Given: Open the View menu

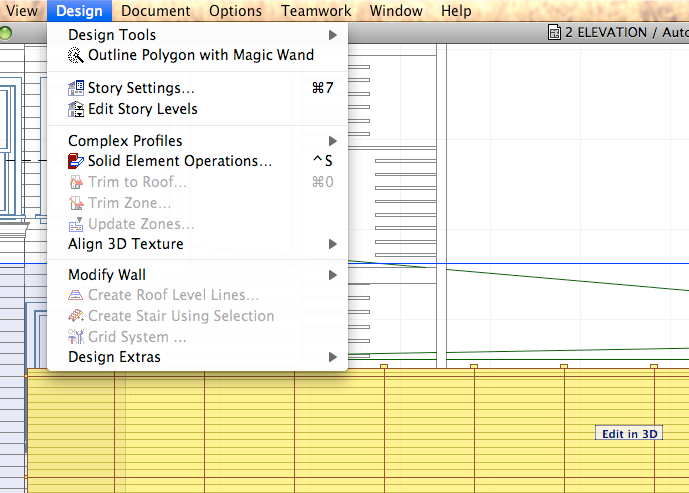Looking at the screenshot, I should [22, 11].
